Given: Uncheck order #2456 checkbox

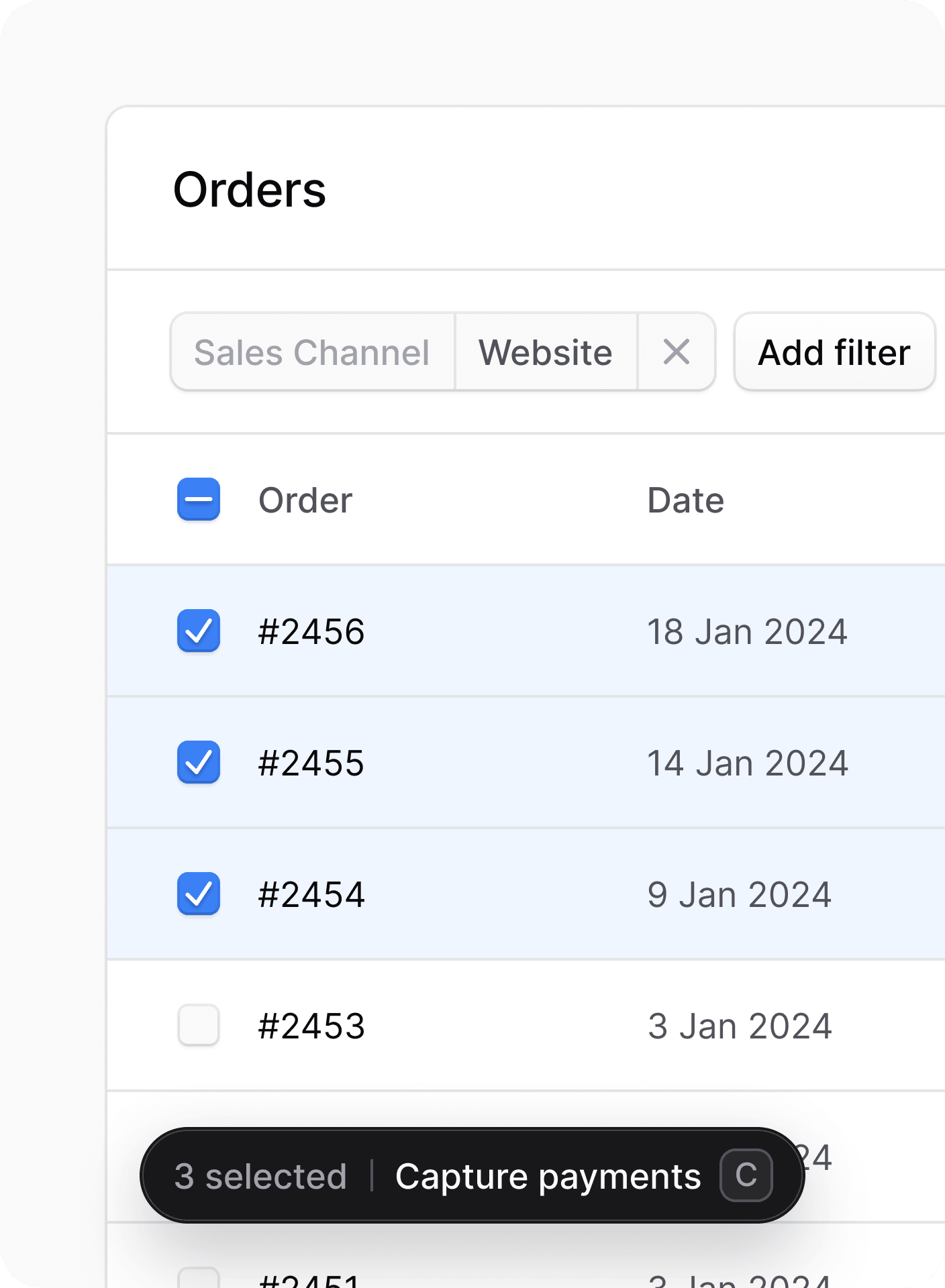Looking at the screenshot, I should click(199, 631).
